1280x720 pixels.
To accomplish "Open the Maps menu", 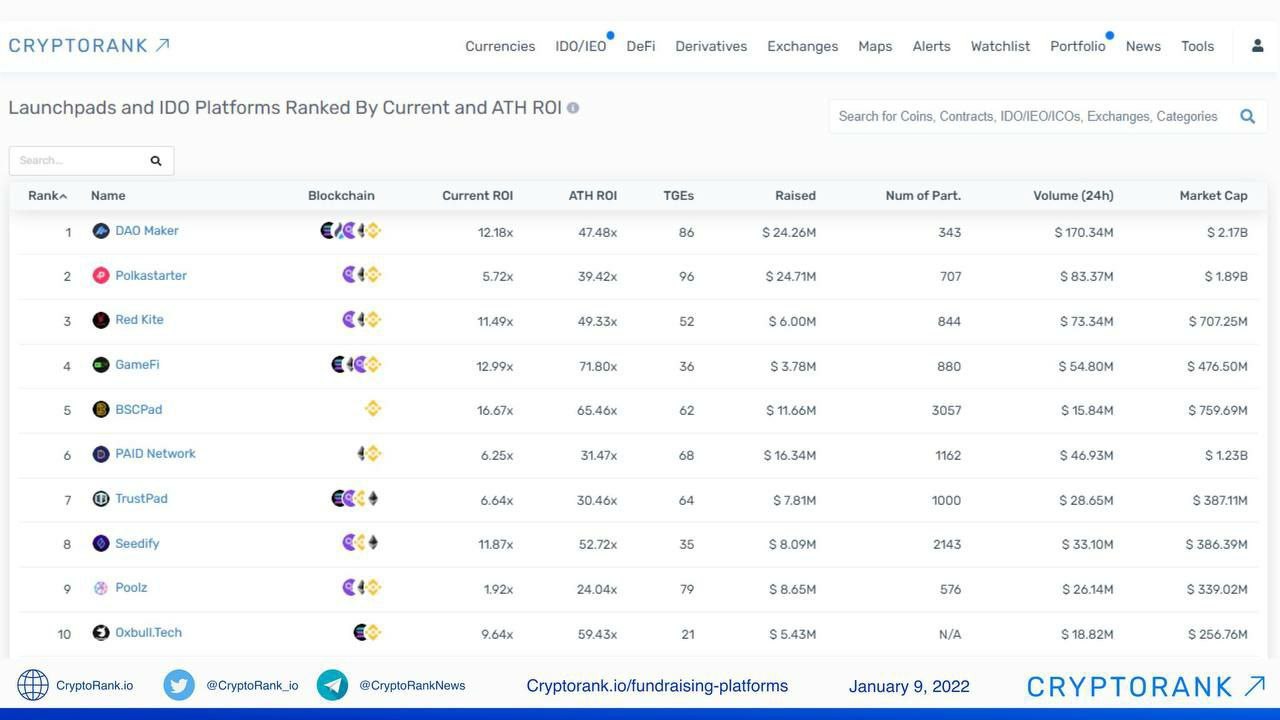I will coord(875,46).
